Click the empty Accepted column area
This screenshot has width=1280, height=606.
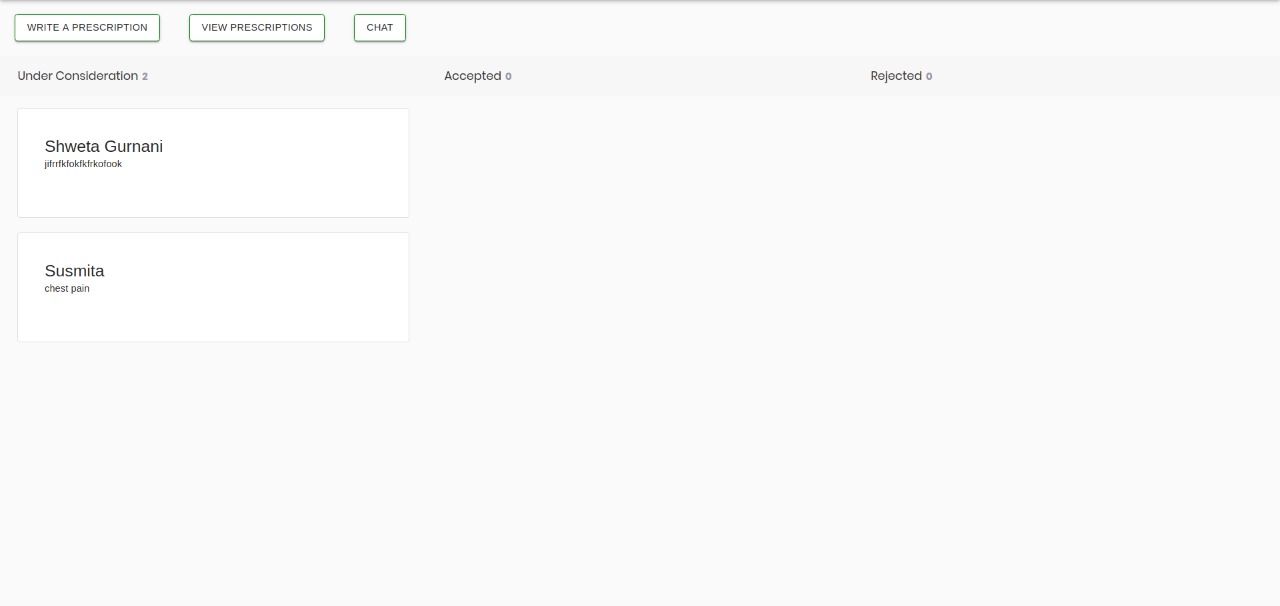tap(640, 300)
